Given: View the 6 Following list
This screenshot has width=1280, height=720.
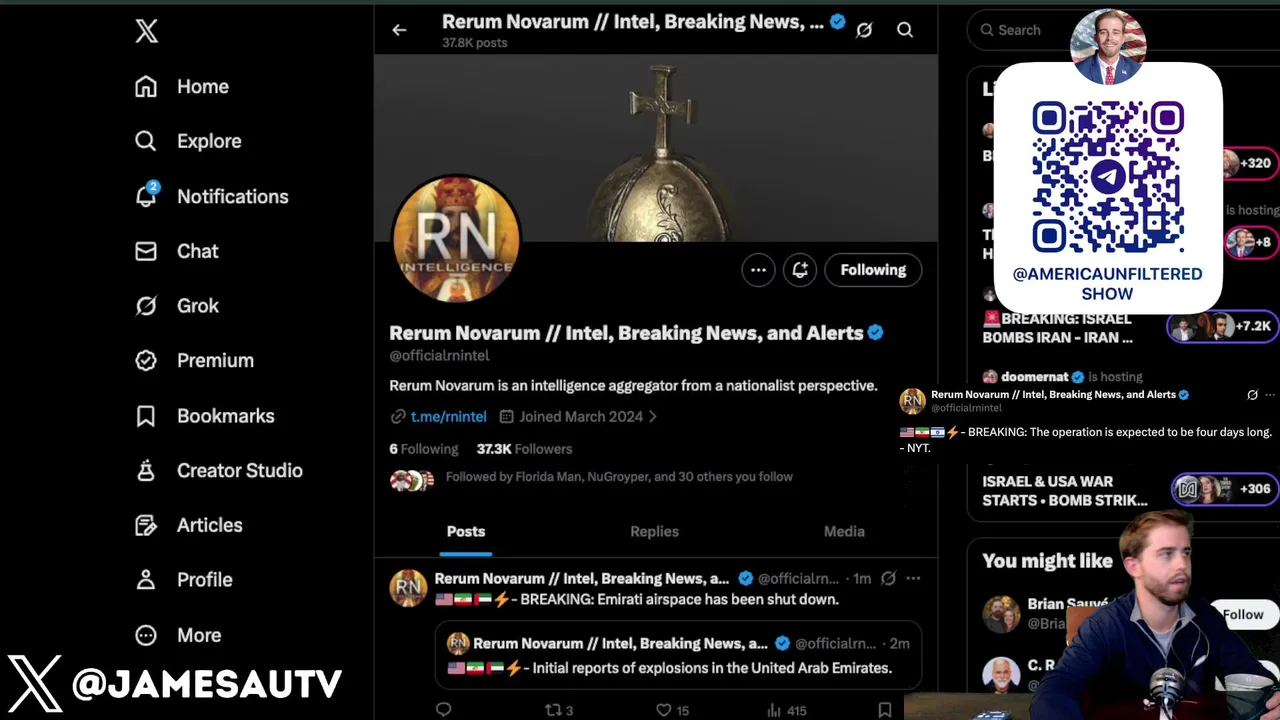Looking at the screenshot, I should click(423, 449).
